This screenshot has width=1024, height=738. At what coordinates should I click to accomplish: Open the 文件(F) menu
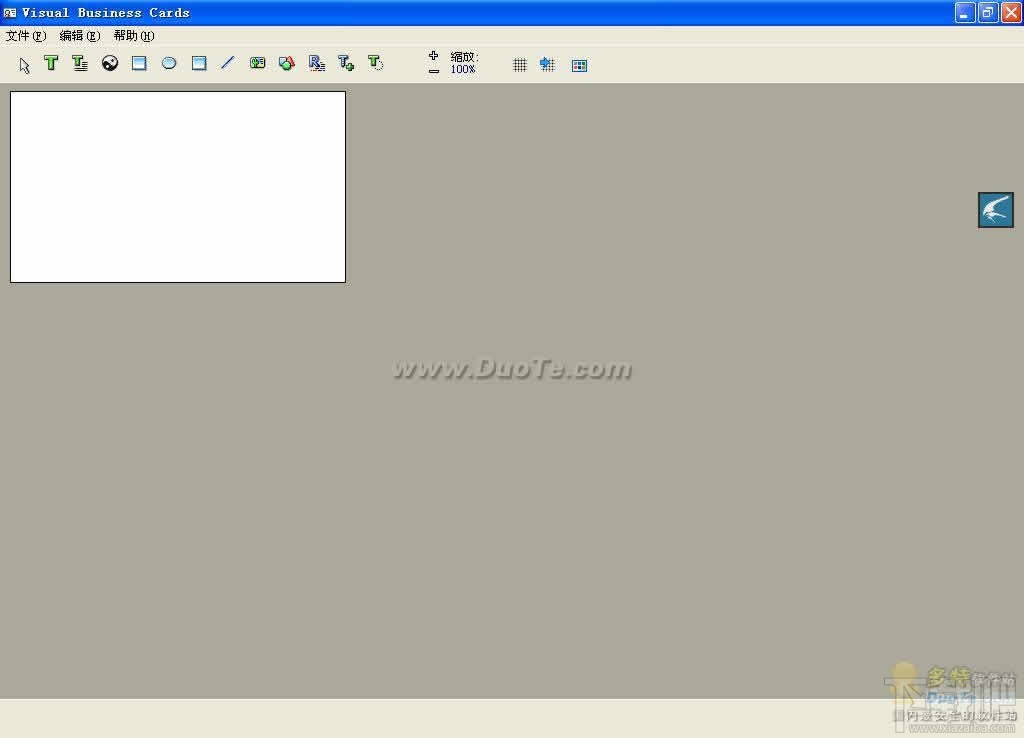[x=26, y=35]
